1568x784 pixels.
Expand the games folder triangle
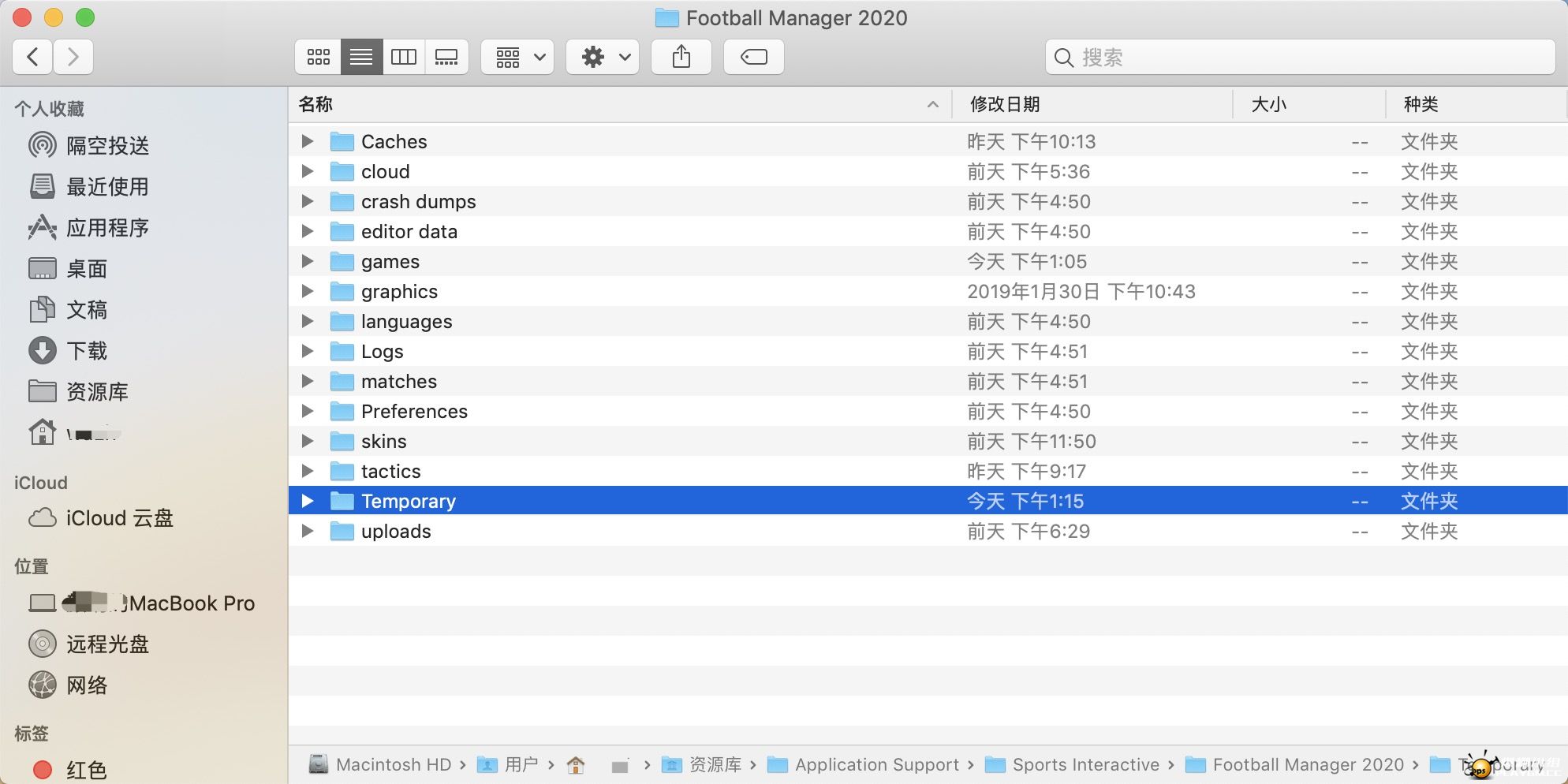308,261
